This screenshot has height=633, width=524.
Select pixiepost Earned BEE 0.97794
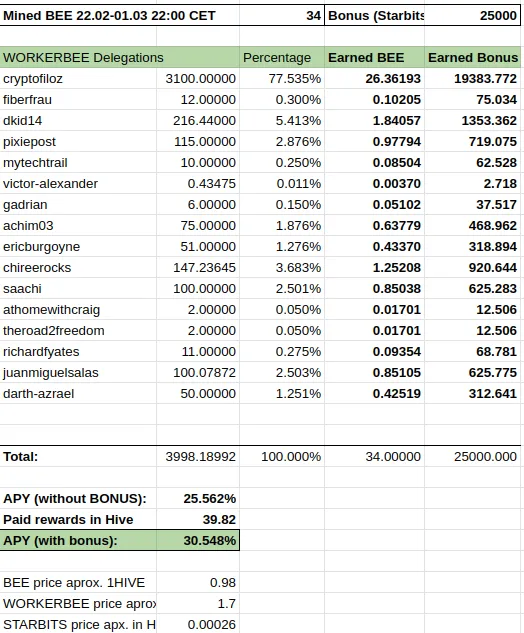[x=374, y=141]
